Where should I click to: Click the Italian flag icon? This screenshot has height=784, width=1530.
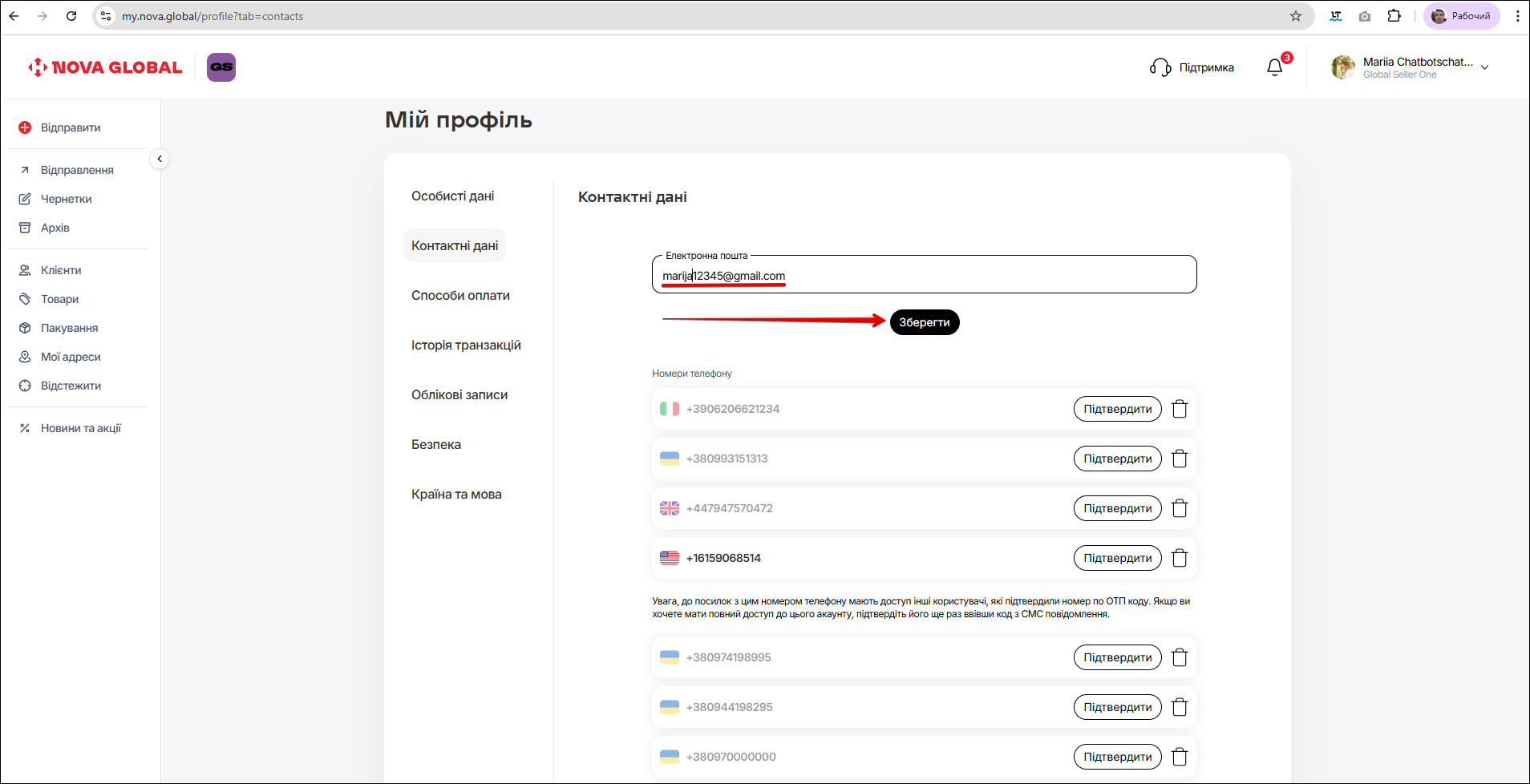click(x=670, y=409)
